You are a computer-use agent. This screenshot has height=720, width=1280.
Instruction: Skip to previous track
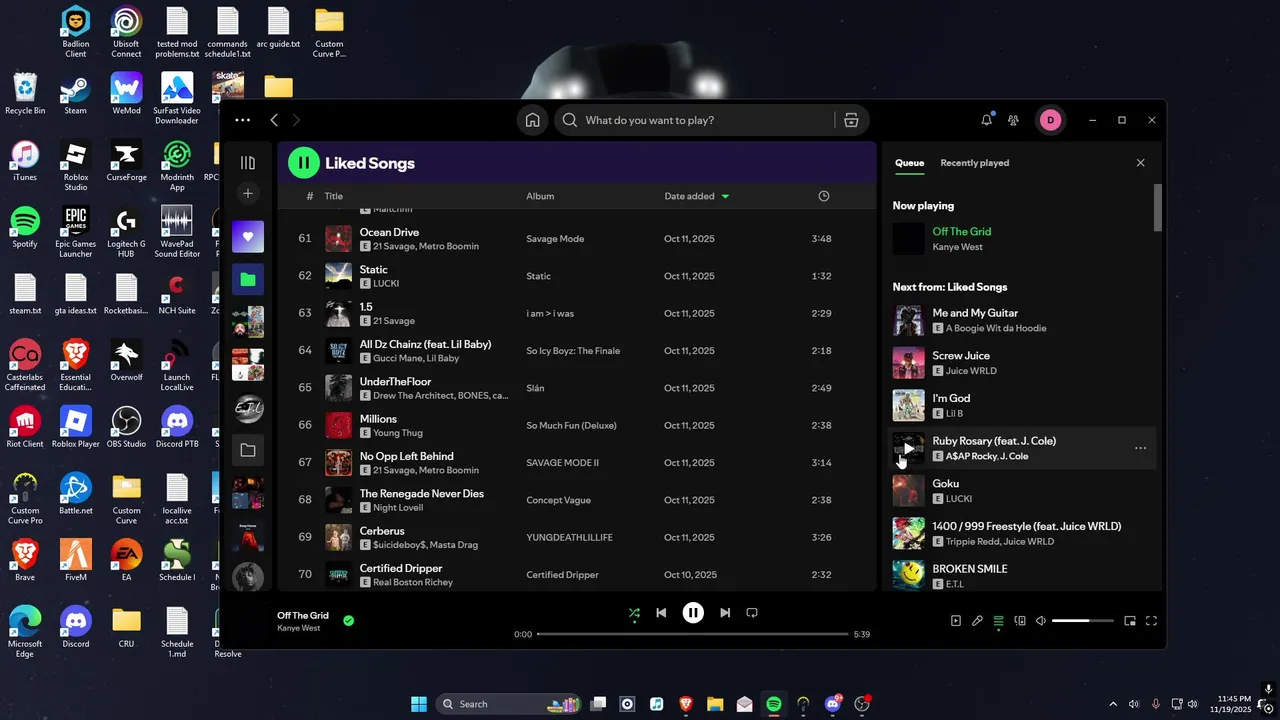click(661, 613)
